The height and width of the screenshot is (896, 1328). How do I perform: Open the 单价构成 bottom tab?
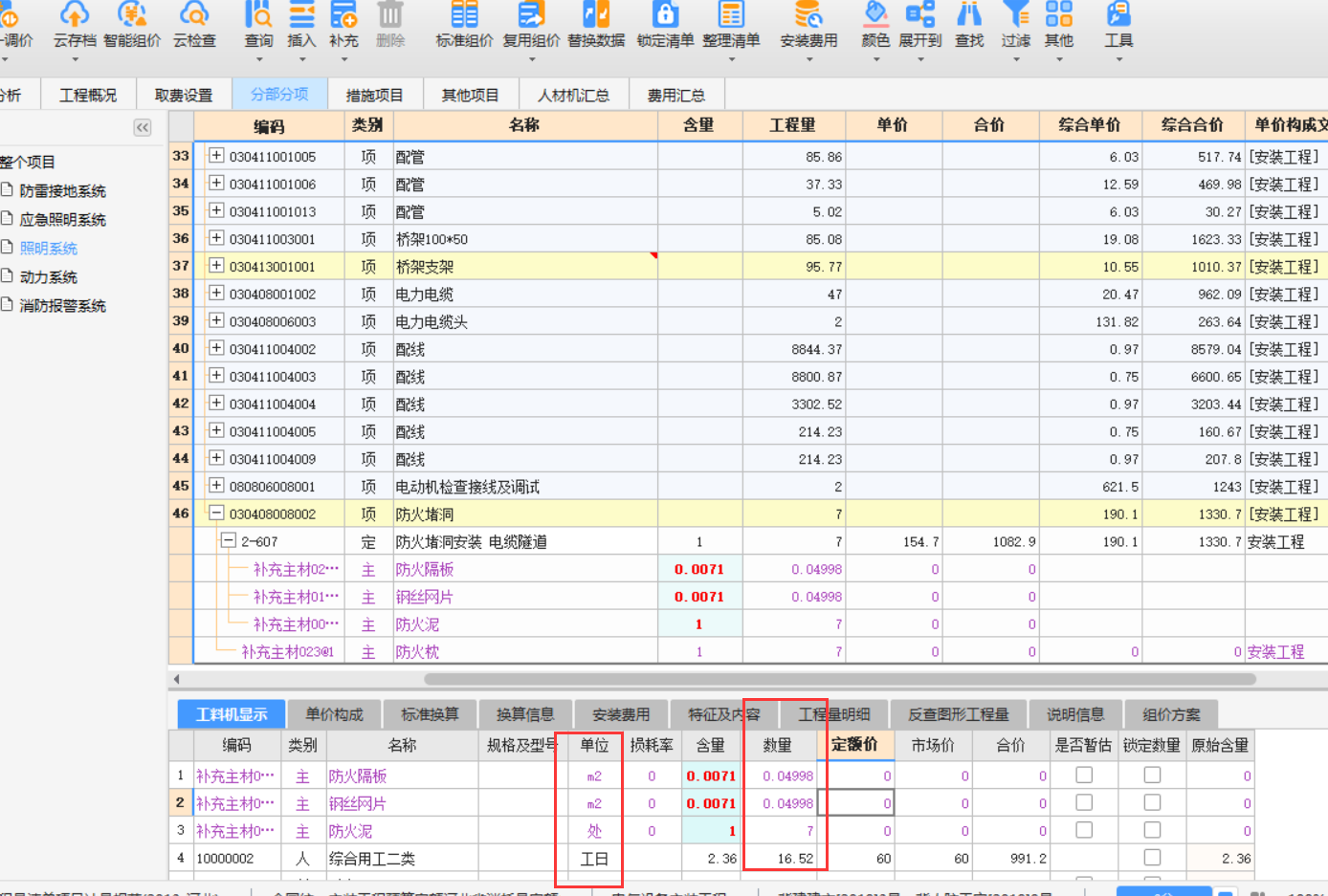pyautogui.click(x=334, y=715)
